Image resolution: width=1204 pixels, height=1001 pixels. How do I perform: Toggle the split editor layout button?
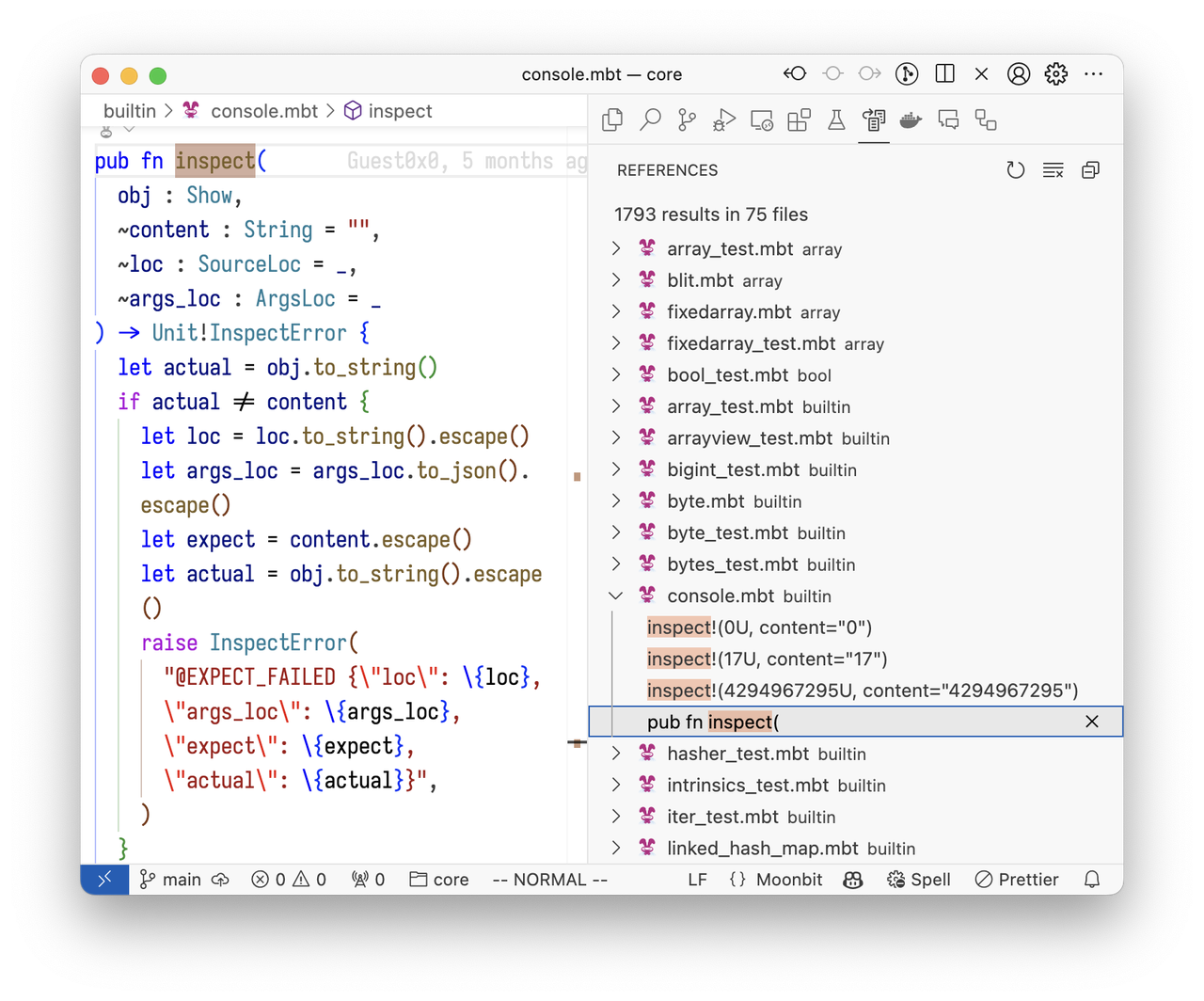(944, 73)
